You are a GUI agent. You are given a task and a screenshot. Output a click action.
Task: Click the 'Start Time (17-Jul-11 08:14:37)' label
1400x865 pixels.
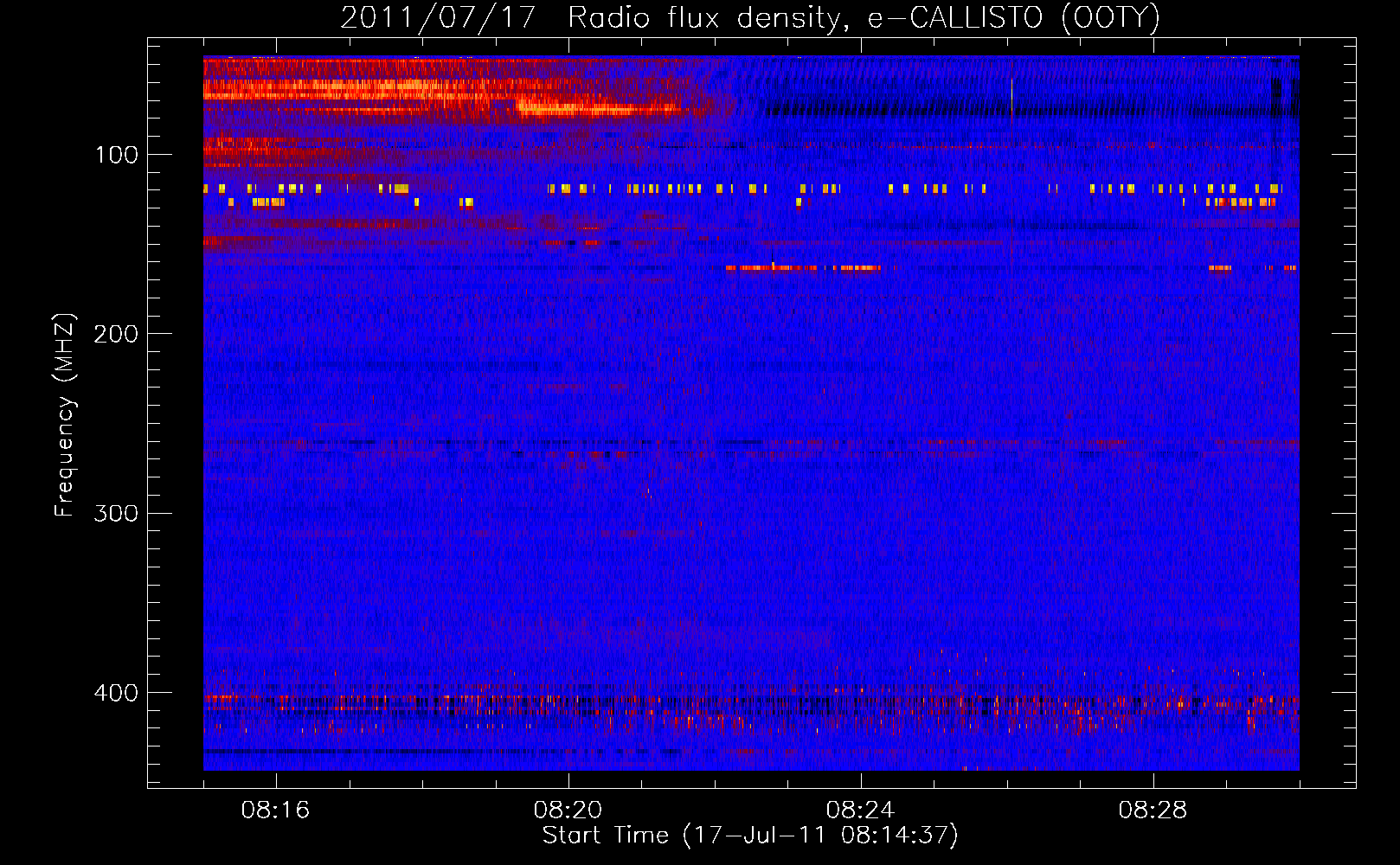[750, 836]
